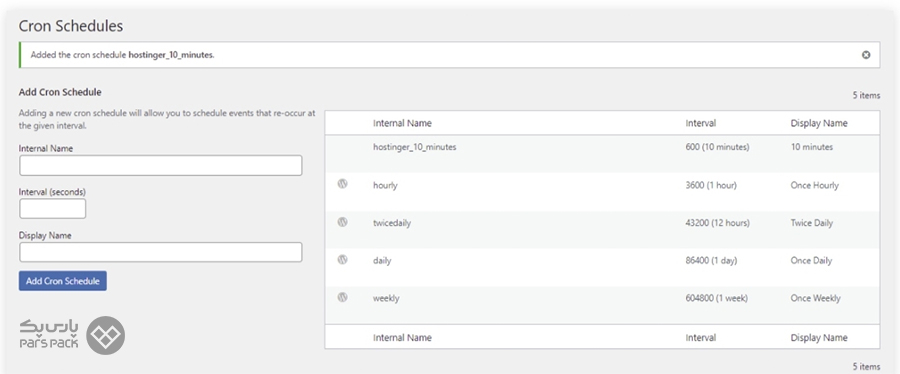Click the top Interval column header
The image size is (900, 374).
pyautogui.click(x=700, y=123)
